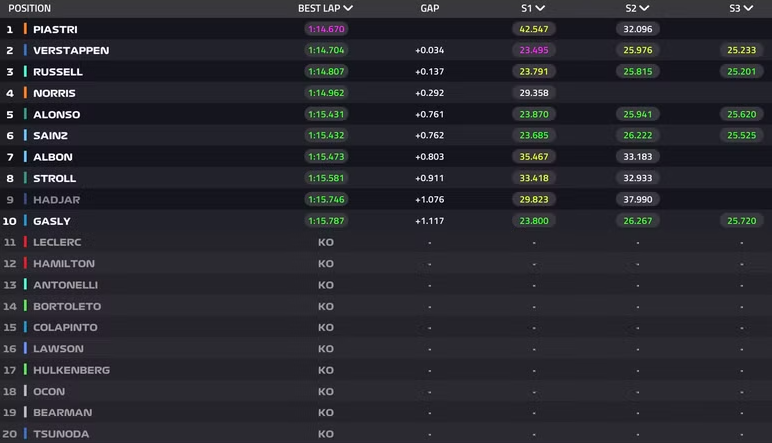The width and height of the screenshot is (772, 443).
Task: Click the POSITION column header
Action: [30, 8]
